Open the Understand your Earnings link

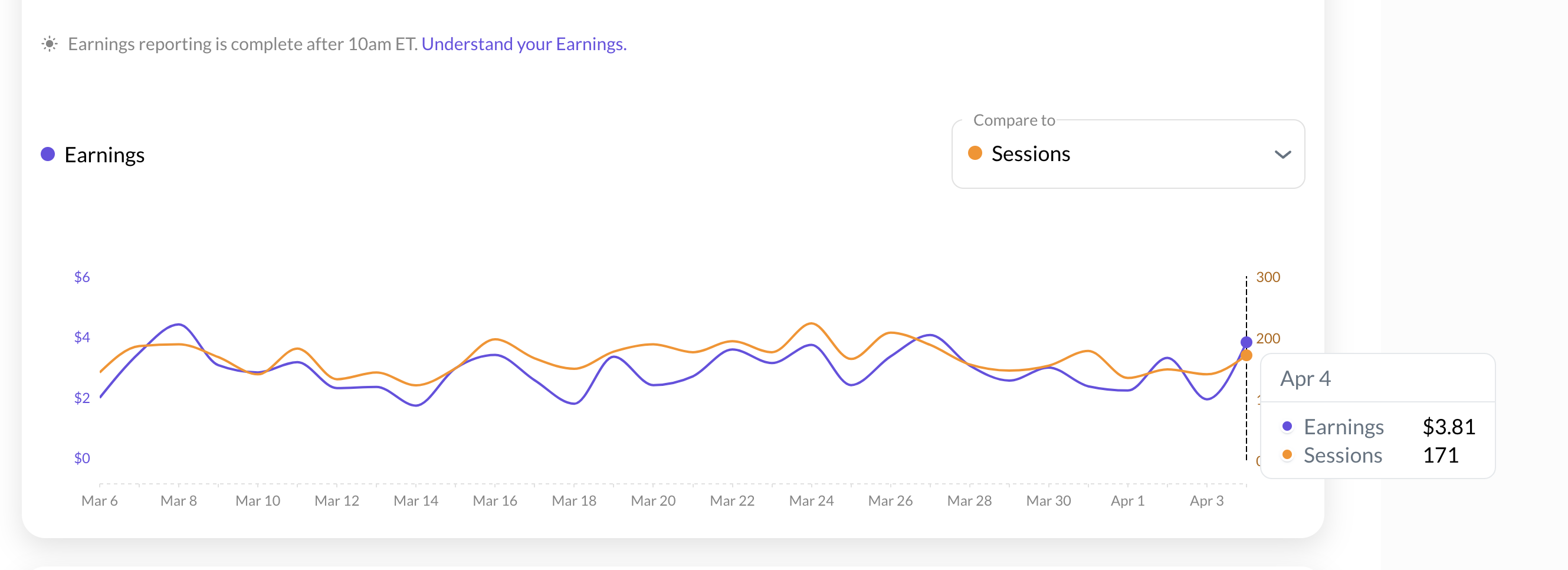523,44
